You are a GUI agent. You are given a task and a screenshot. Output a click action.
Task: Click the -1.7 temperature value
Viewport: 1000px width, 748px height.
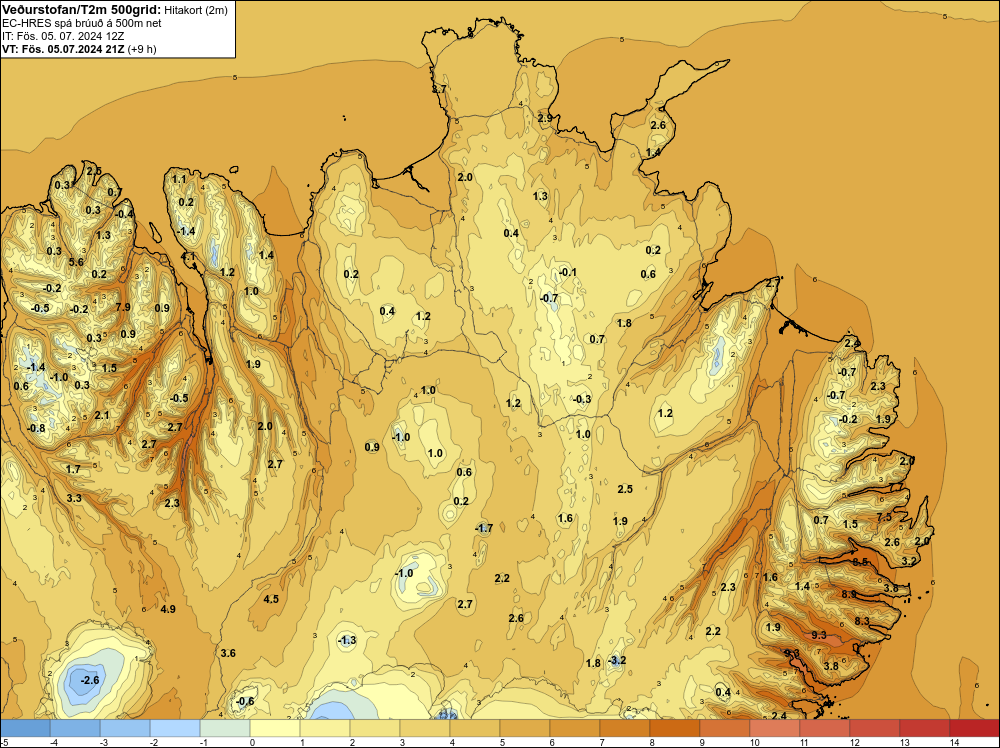coord(484,528)
